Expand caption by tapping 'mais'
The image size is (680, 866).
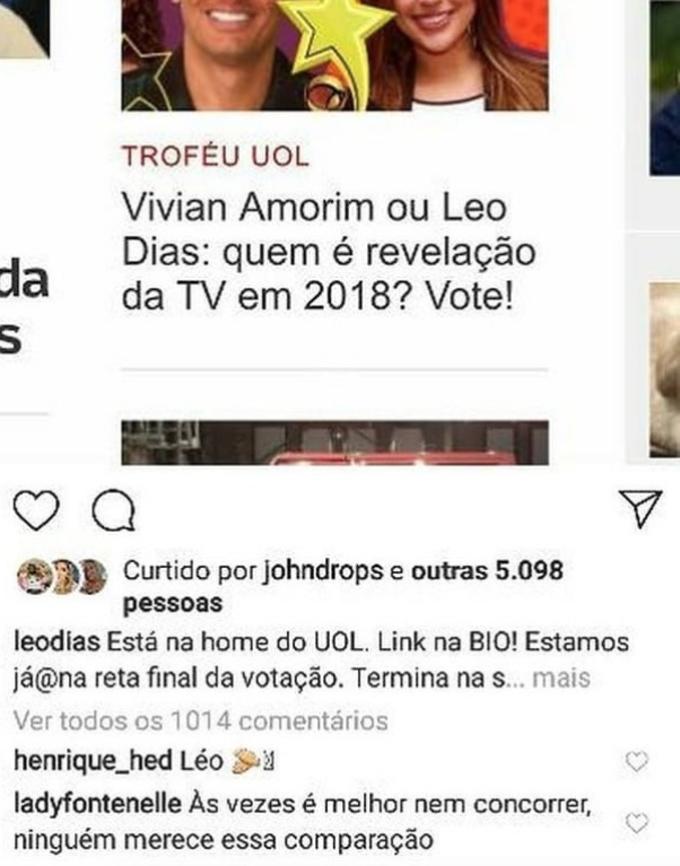pyautogui.click(x=561, y=678)
